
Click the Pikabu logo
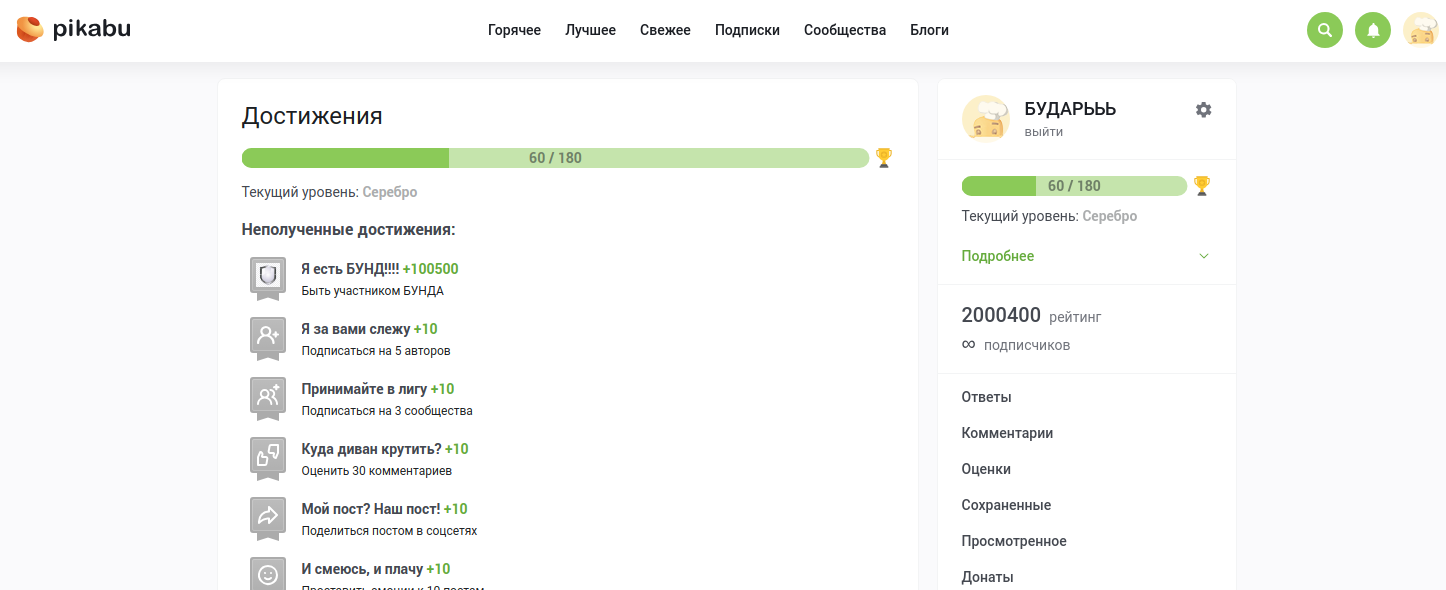tap(74, 30)
